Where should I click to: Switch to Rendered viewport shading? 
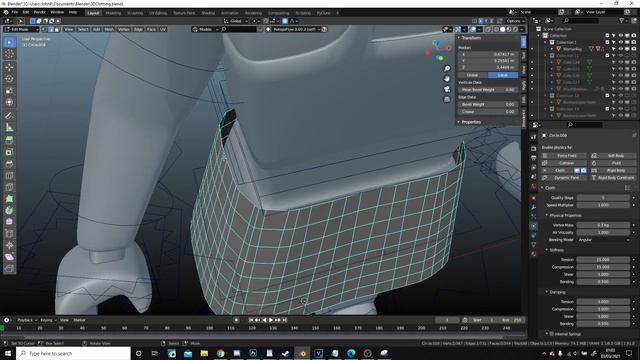(516, 29)
